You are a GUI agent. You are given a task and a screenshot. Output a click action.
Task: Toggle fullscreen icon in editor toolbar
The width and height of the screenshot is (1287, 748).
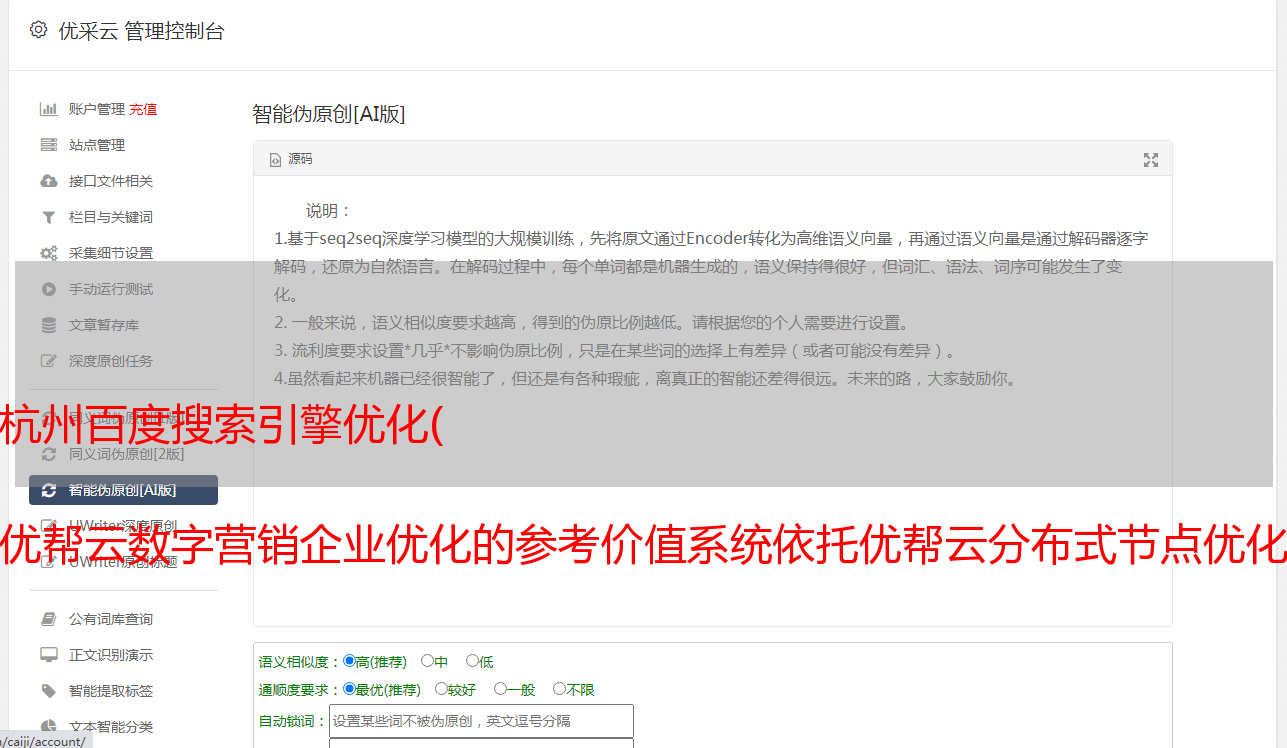coord(1151,159)
